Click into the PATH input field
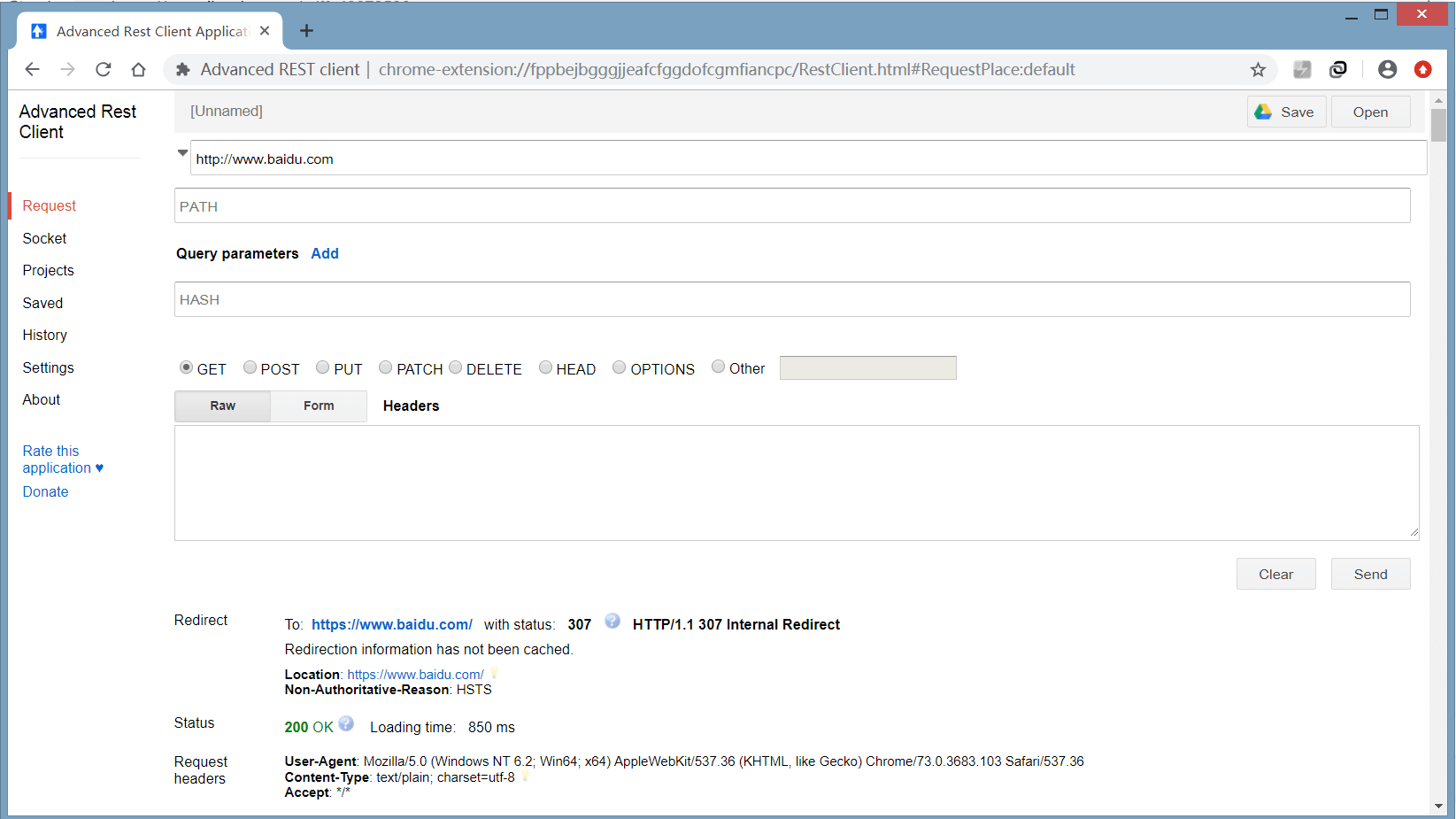Screen dimensions: 1456x819 point(792,205)
